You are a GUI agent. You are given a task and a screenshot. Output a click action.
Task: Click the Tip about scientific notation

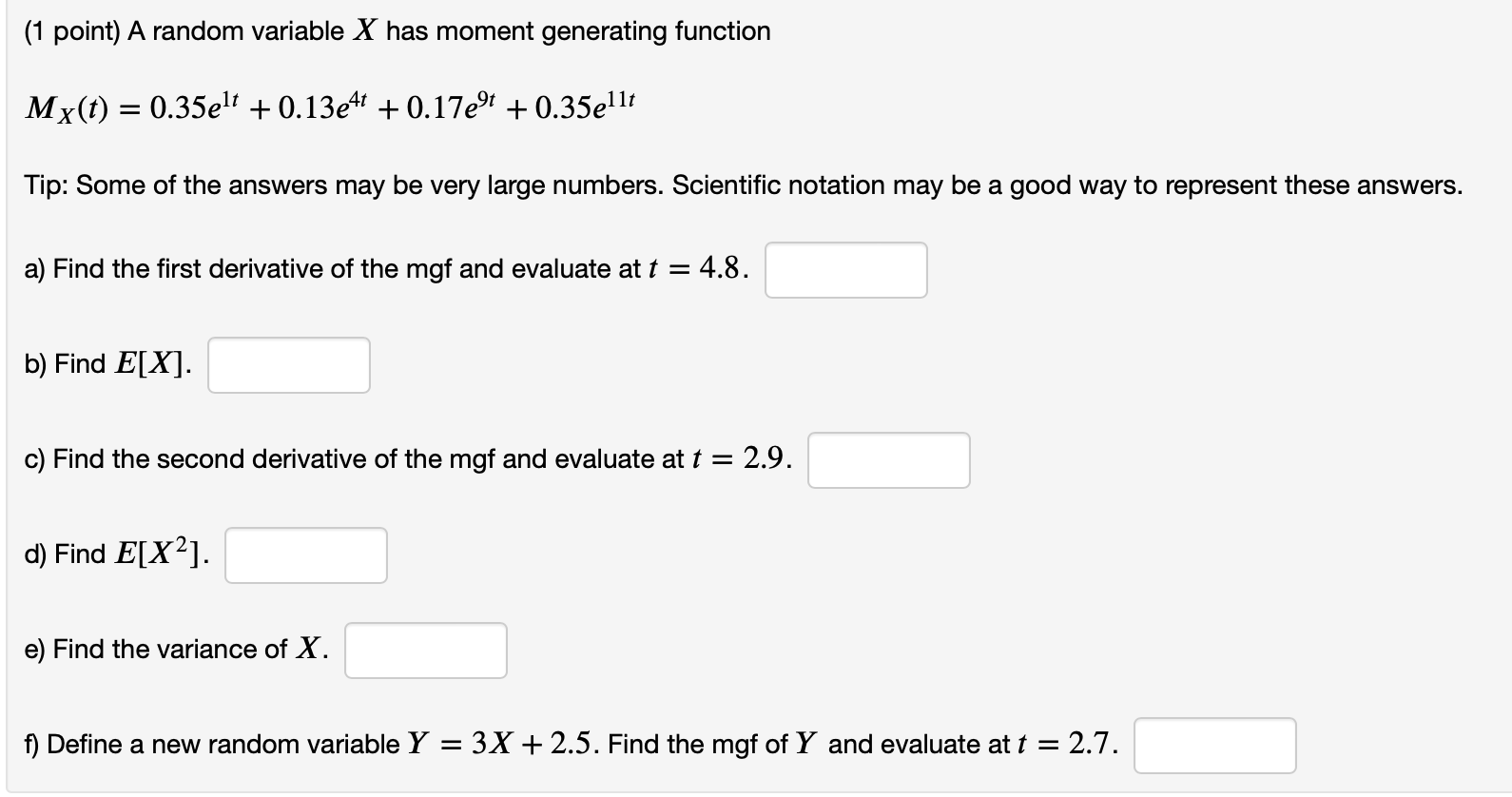point(744,185)
